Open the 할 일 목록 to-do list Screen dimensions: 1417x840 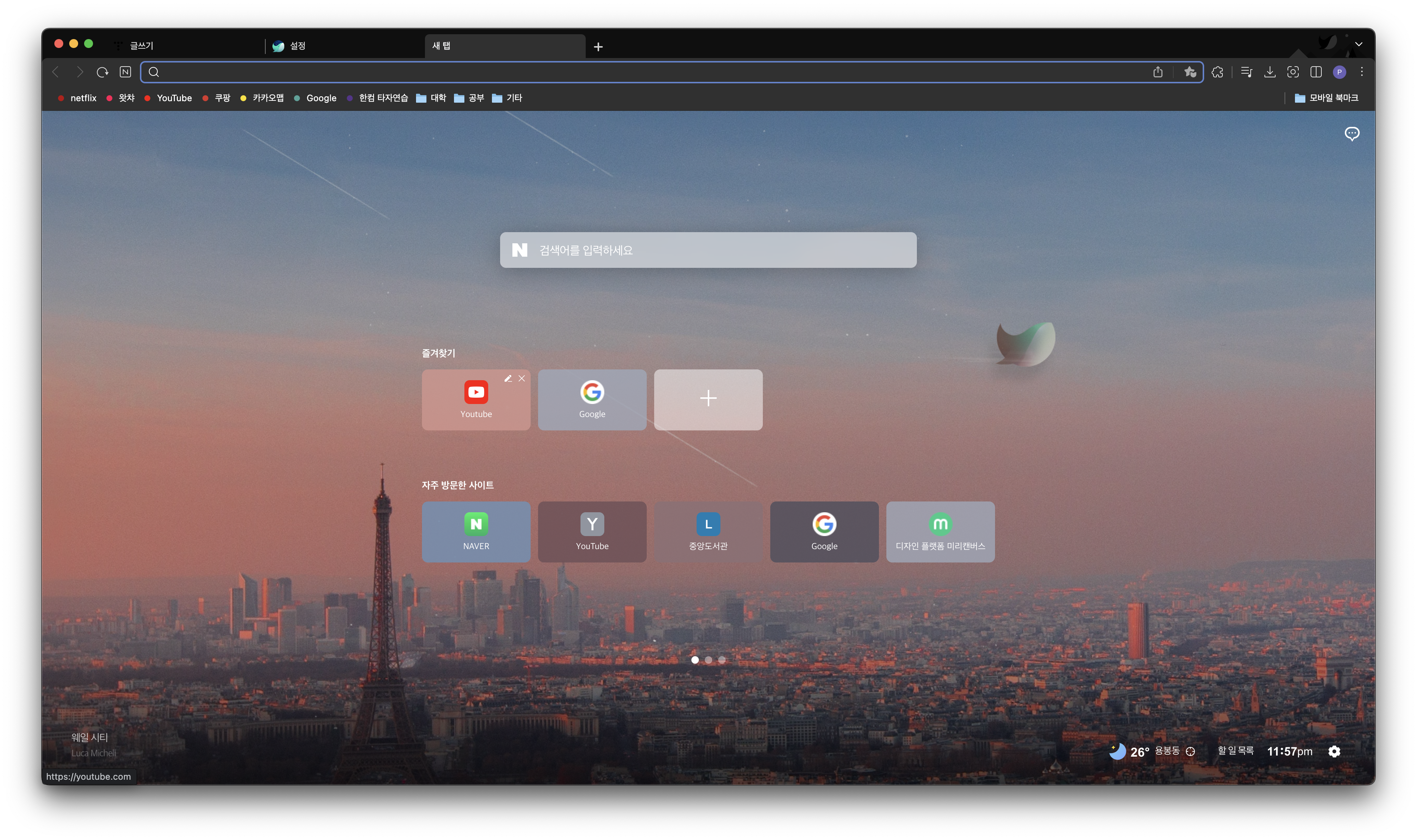[x=1235, y=751]
